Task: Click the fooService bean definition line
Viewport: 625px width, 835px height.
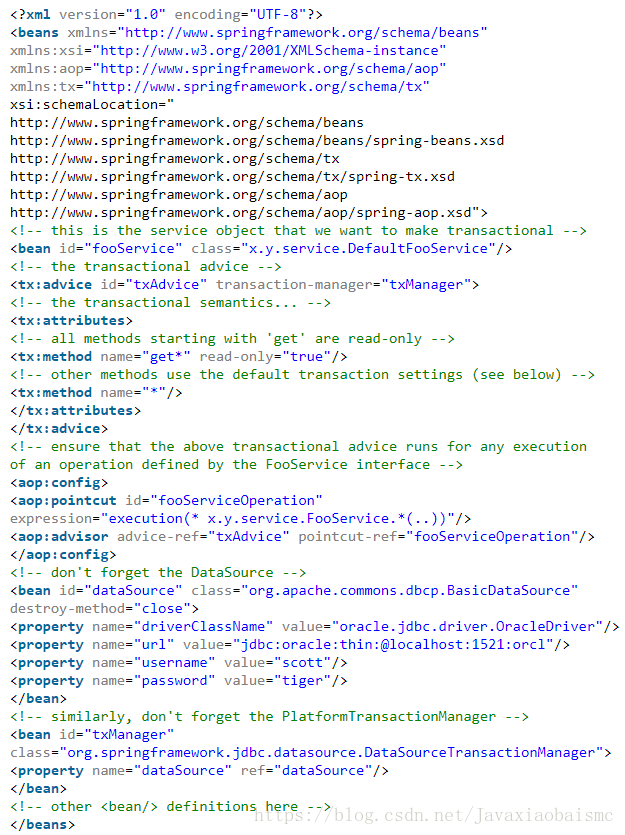Action: pyautogui.click(x=261, y=249)
